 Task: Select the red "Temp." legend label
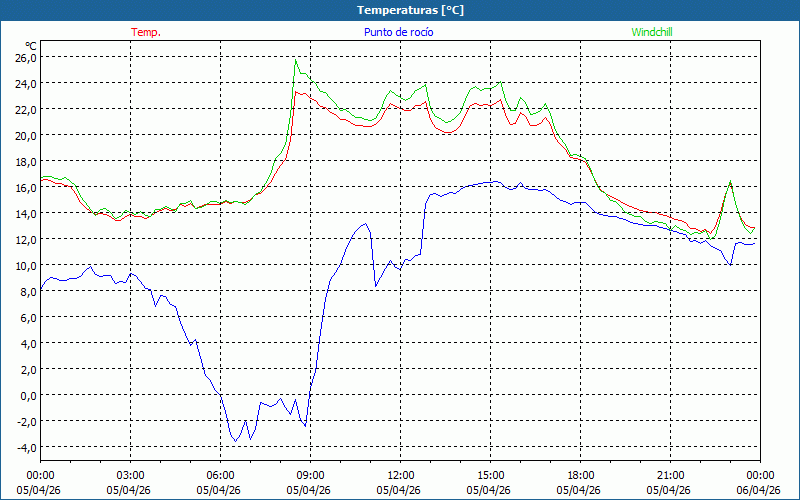point(146,32)
